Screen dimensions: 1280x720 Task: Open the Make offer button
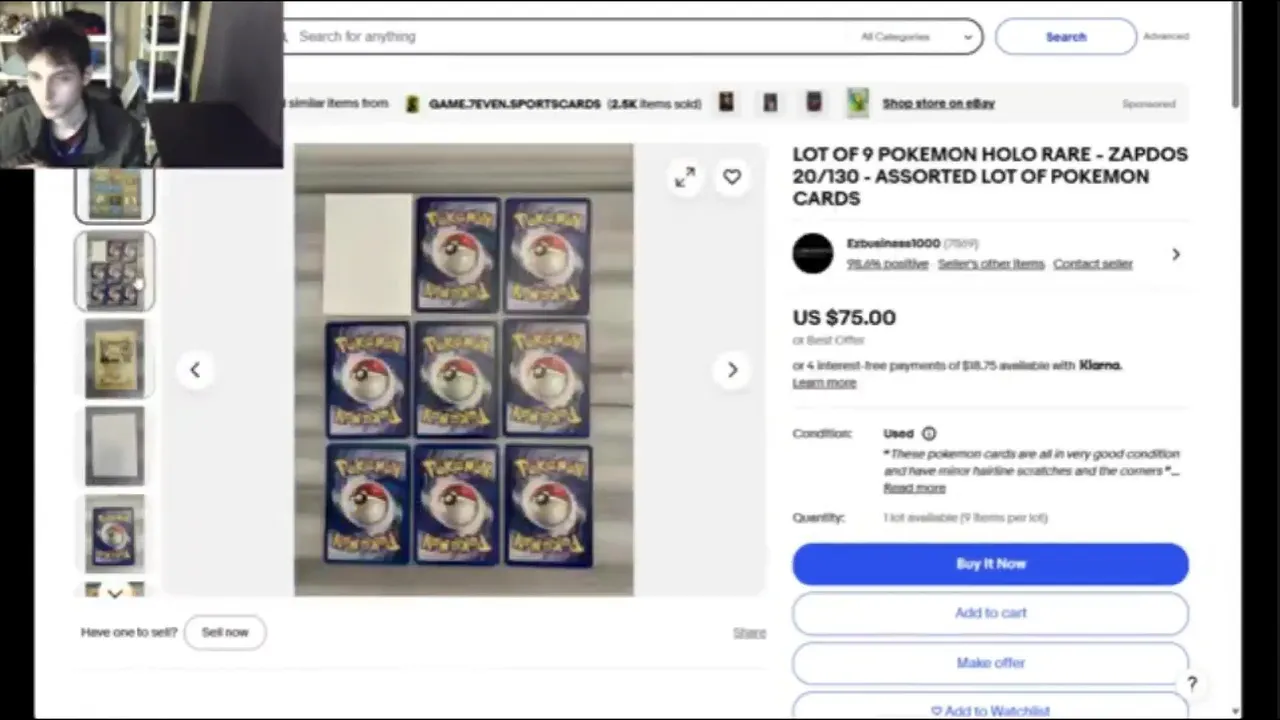pyautogui.click(x=991, y=663)
